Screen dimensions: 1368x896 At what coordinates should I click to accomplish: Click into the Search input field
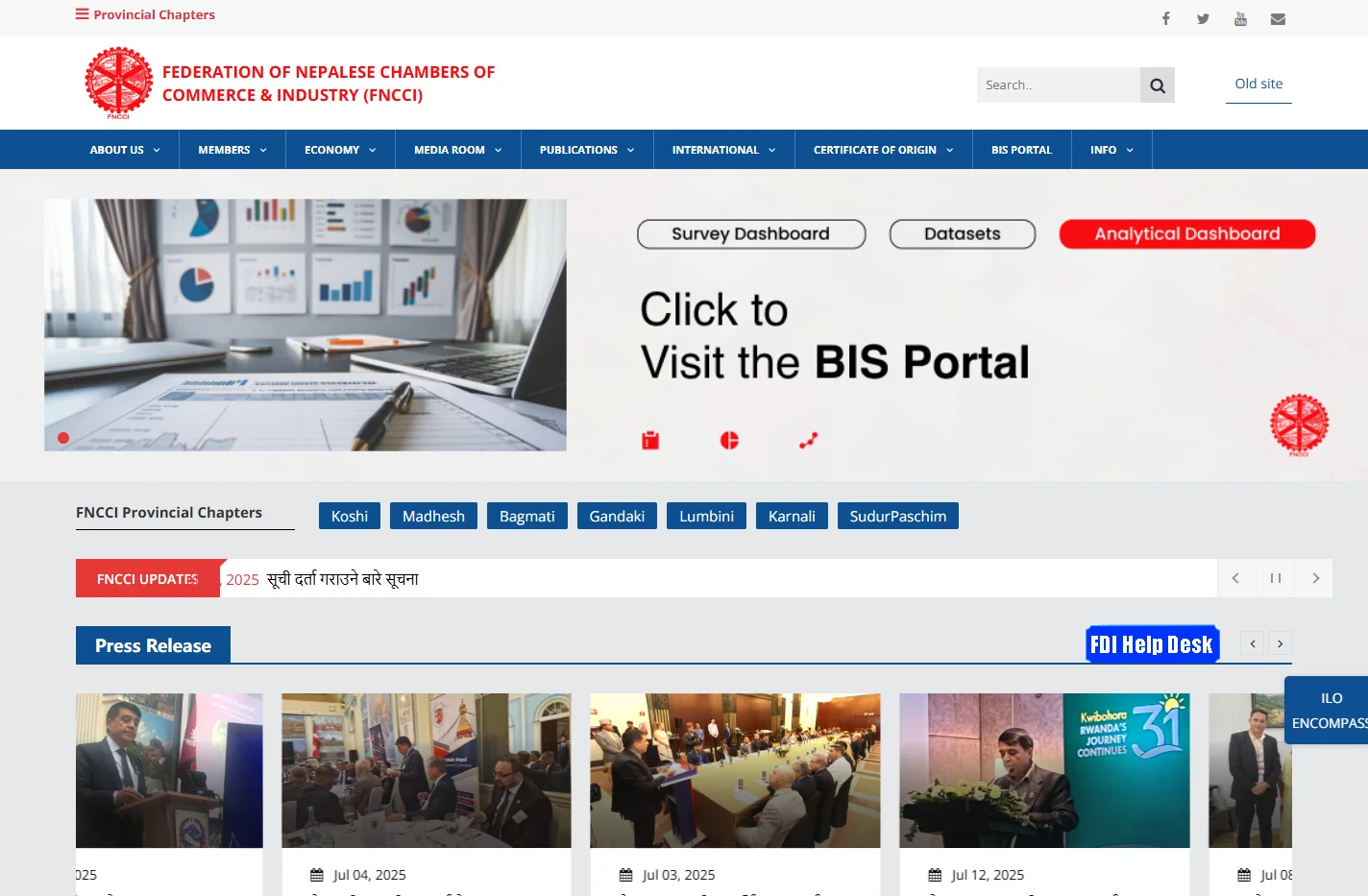pyautogui.click(x=1059, y=85)
